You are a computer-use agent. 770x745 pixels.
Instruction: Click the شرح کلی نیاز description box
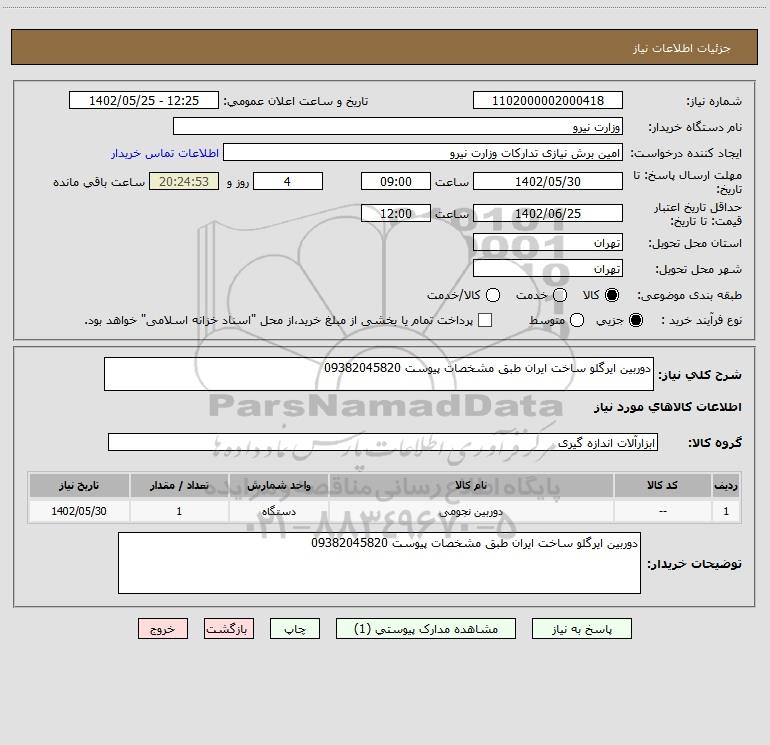(x=379, y=374)
